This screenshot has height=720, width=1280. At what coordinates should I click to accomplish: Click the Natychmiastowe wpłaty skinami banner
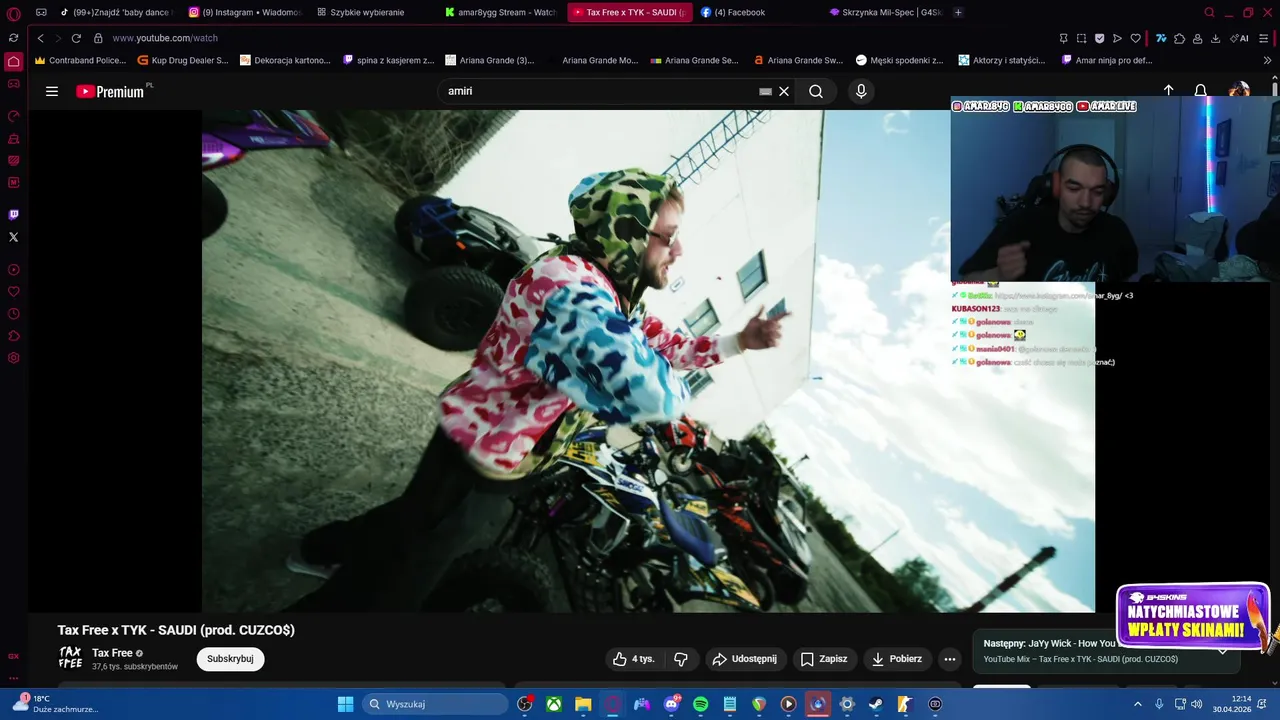(1192, 617)
